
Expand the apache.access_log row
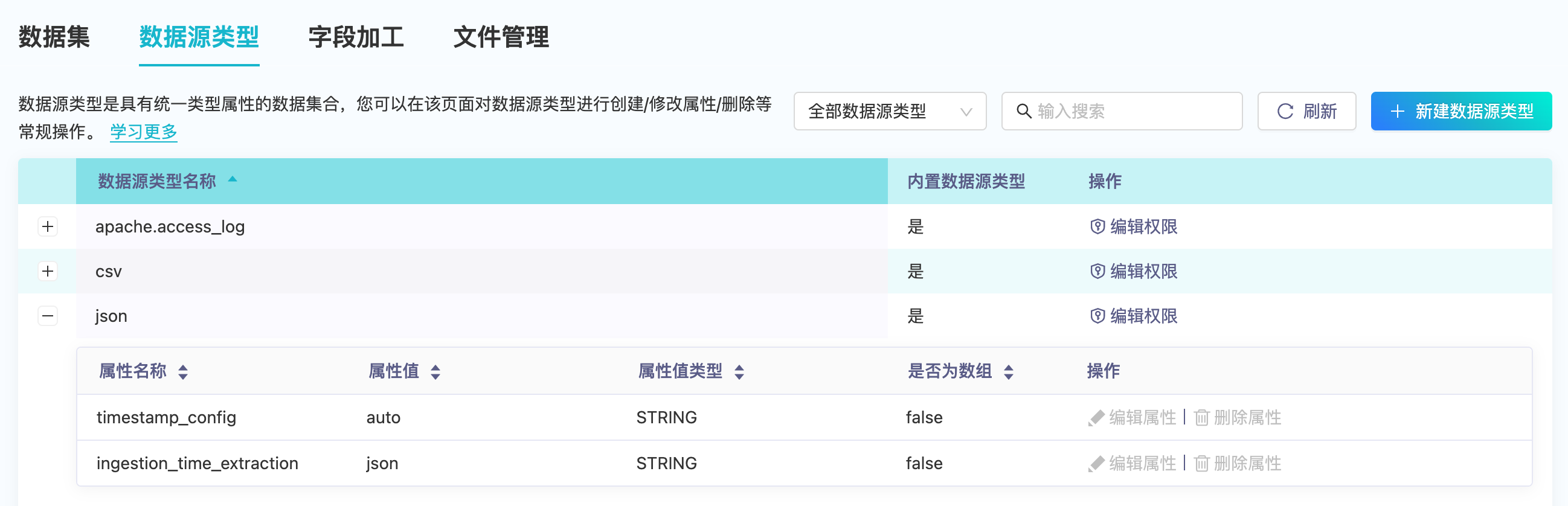tap(48, 226)
